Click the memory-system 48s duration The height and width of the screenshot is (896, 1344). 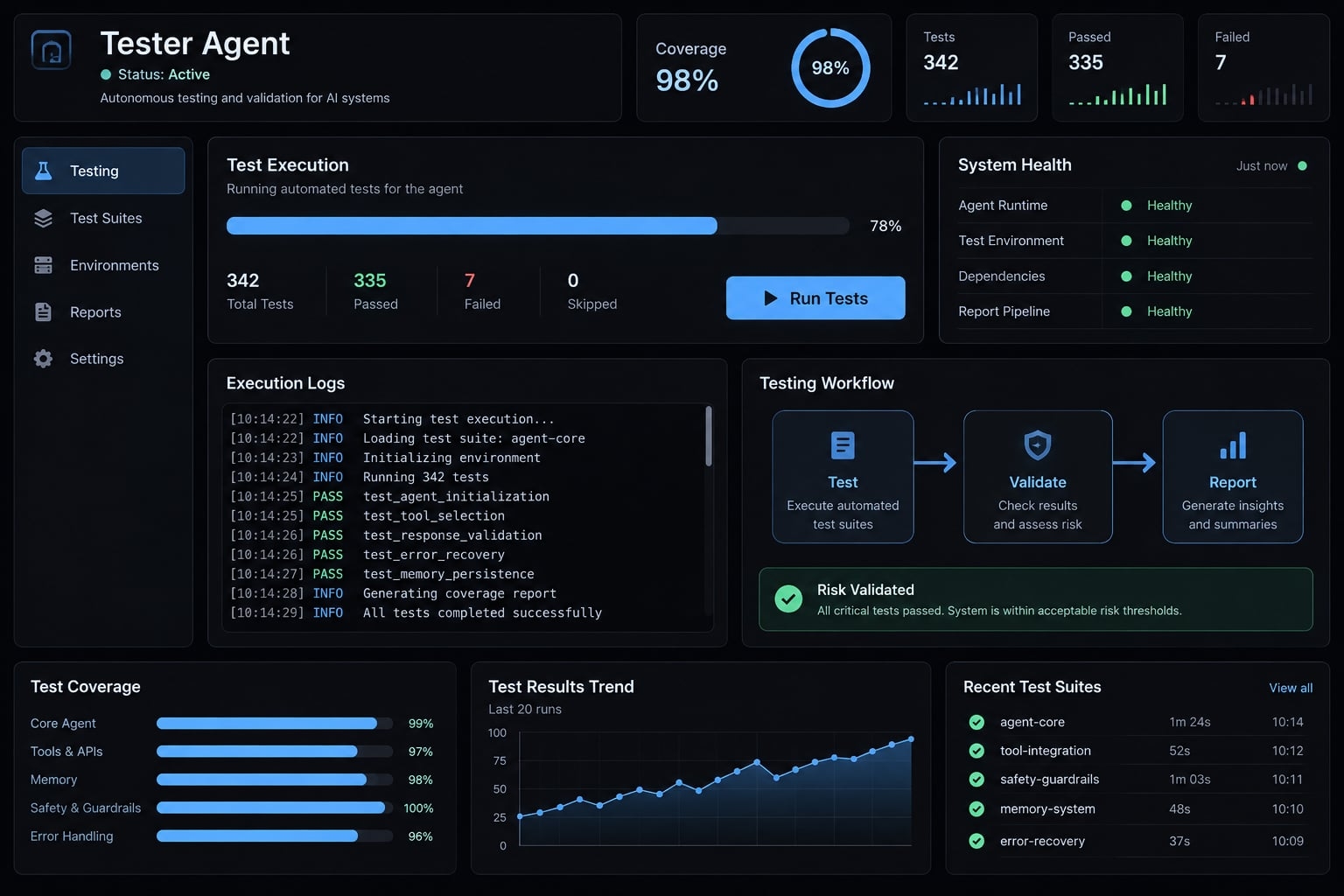tap(1179, 809)
